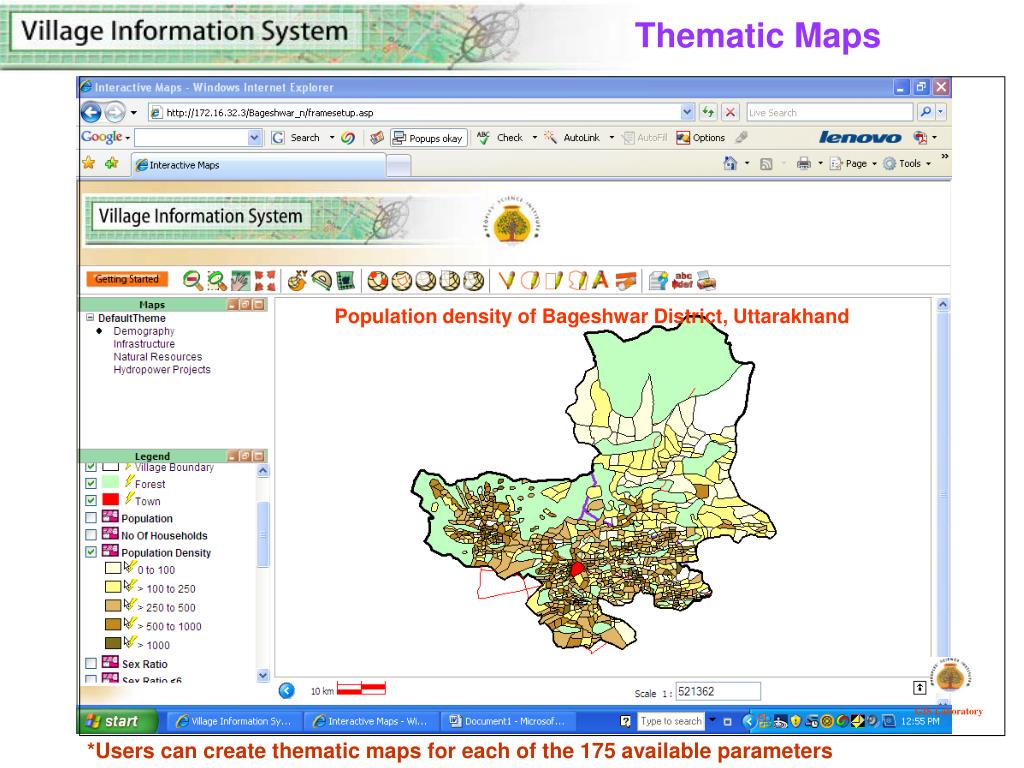The image size is (1024, 768).
Task: Uncheck the Population Density checkbox
Action: (x=91, y=552)
